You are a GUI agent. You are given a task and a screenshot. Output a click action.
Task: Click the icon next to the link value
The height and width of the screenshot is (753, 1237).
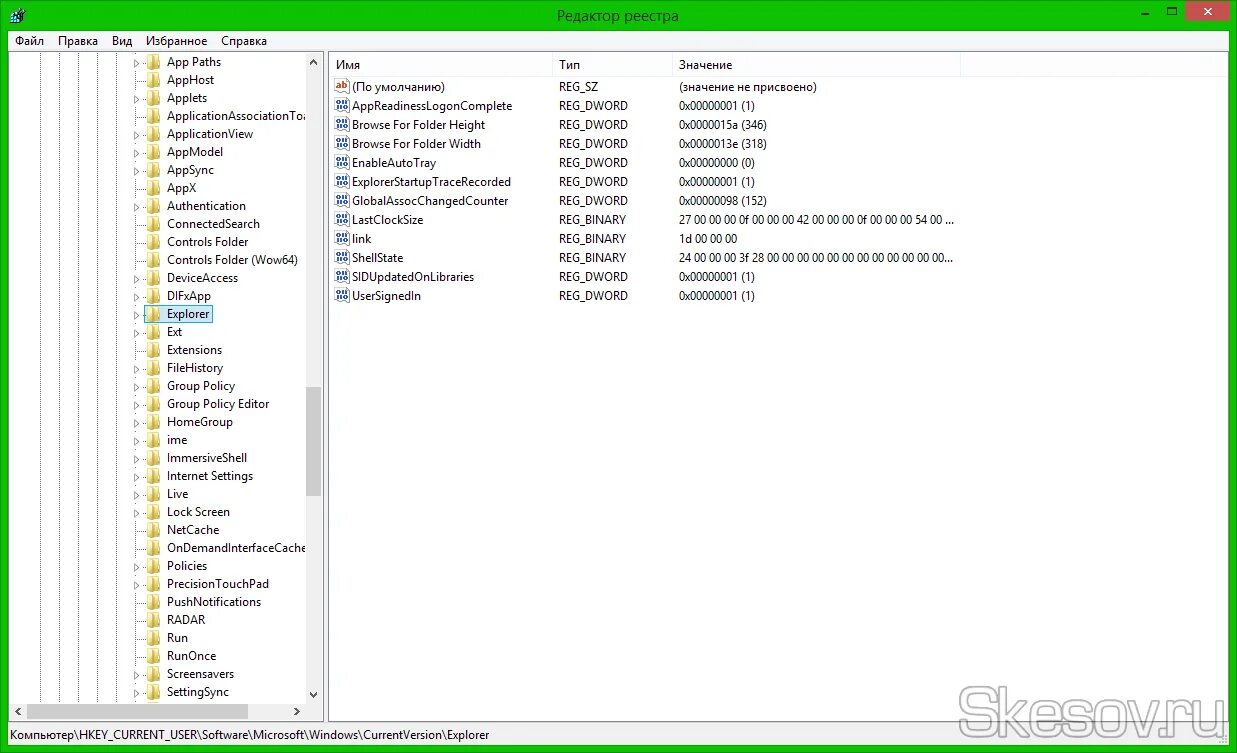(340, 238)
